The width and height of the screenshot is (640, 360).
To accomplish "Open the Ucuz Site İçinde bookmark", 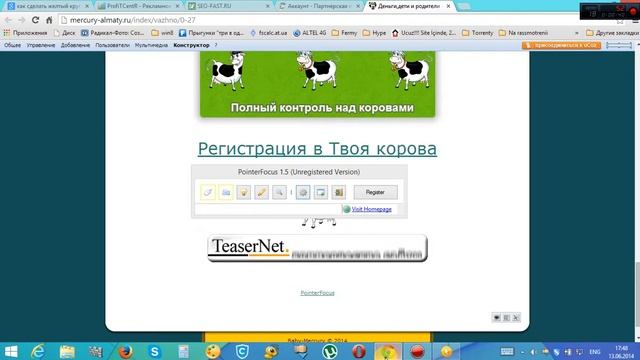I will click(x=424, y=33).
